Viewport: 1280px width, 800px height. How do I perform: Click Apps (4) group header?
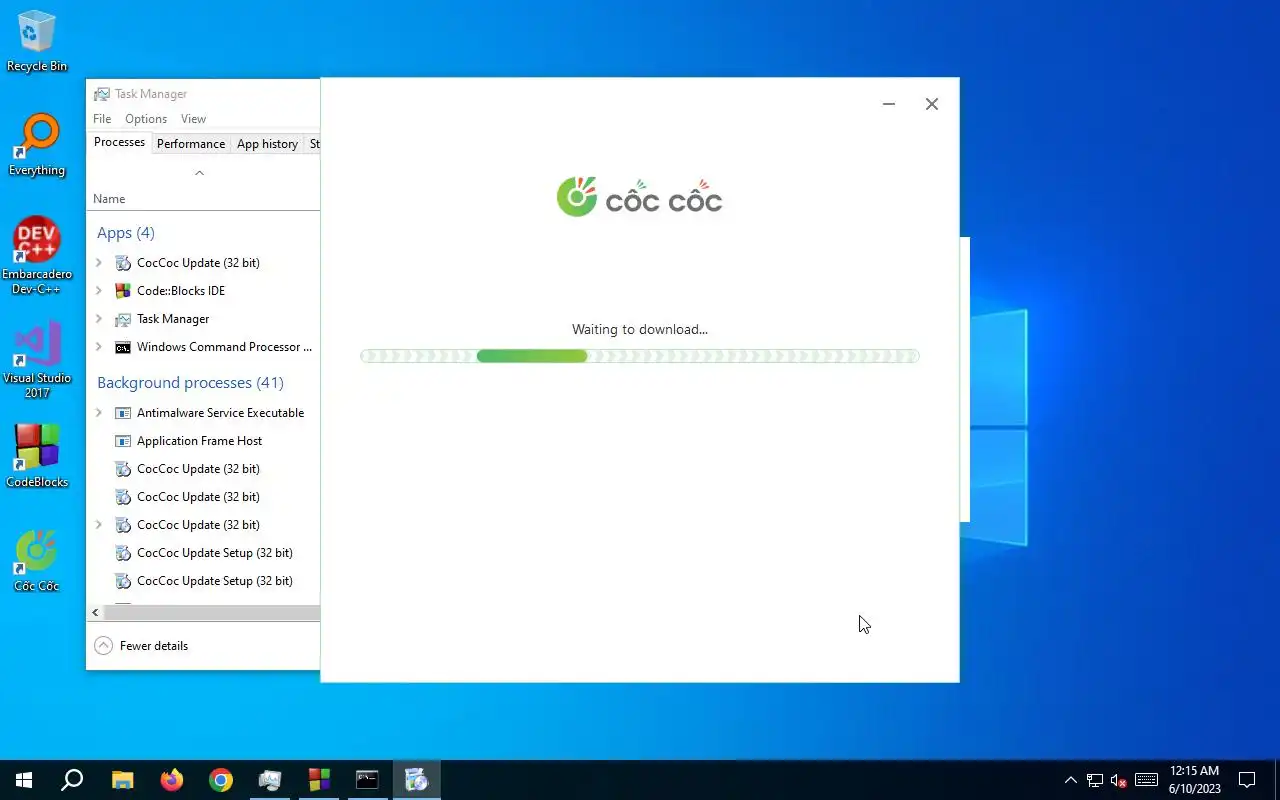point(126,233)
